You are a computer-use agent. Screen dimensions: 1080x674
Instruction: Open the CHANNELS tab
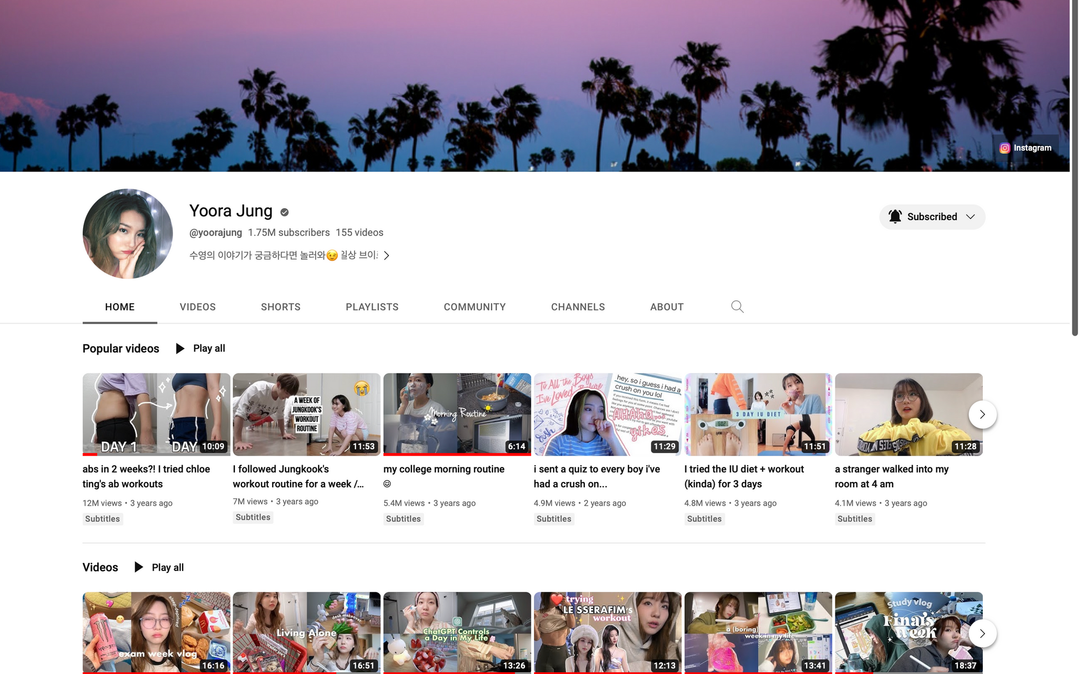[578, 307]
